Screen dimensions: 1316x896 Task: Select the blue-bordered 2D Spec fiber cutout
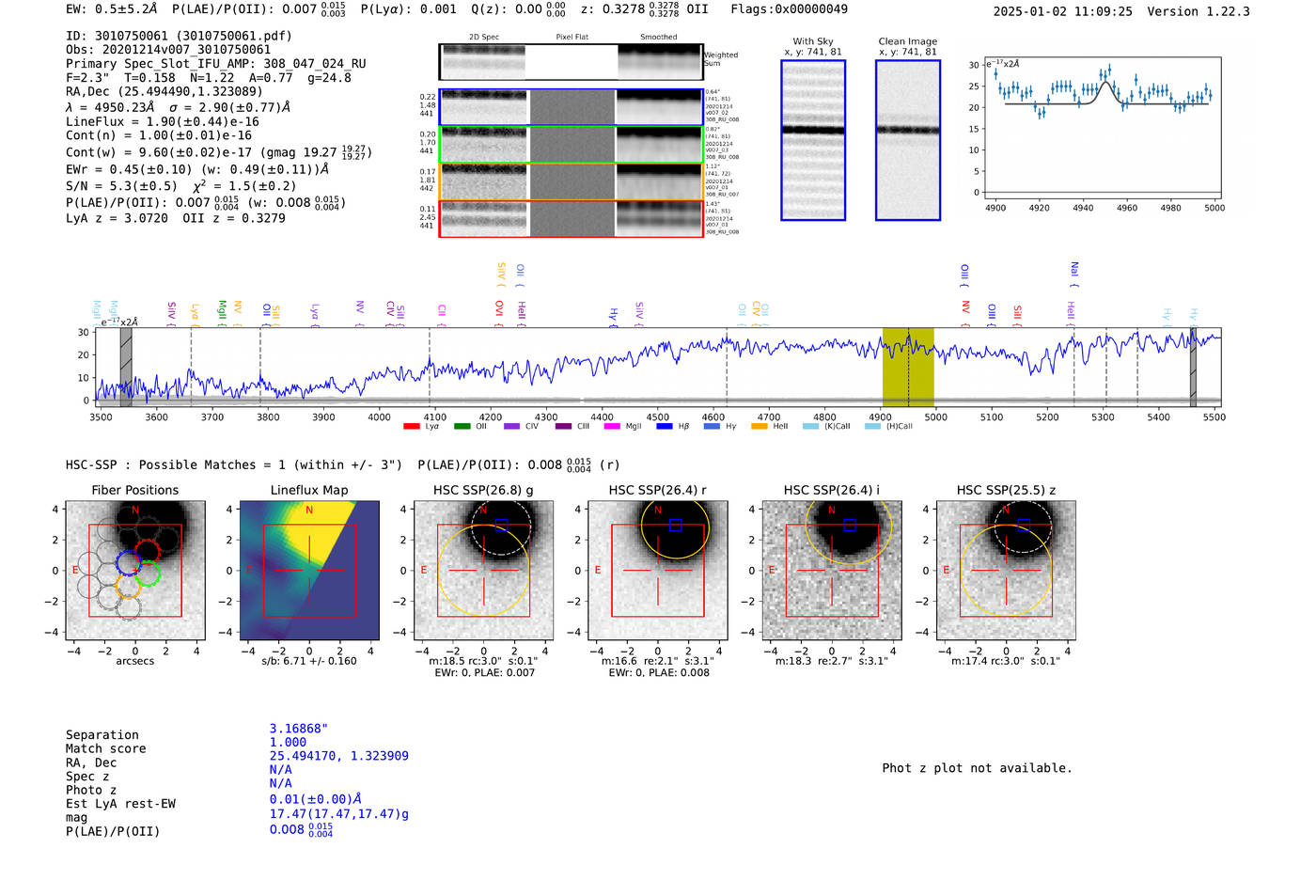pyautogui.click(x=484, y=107)
